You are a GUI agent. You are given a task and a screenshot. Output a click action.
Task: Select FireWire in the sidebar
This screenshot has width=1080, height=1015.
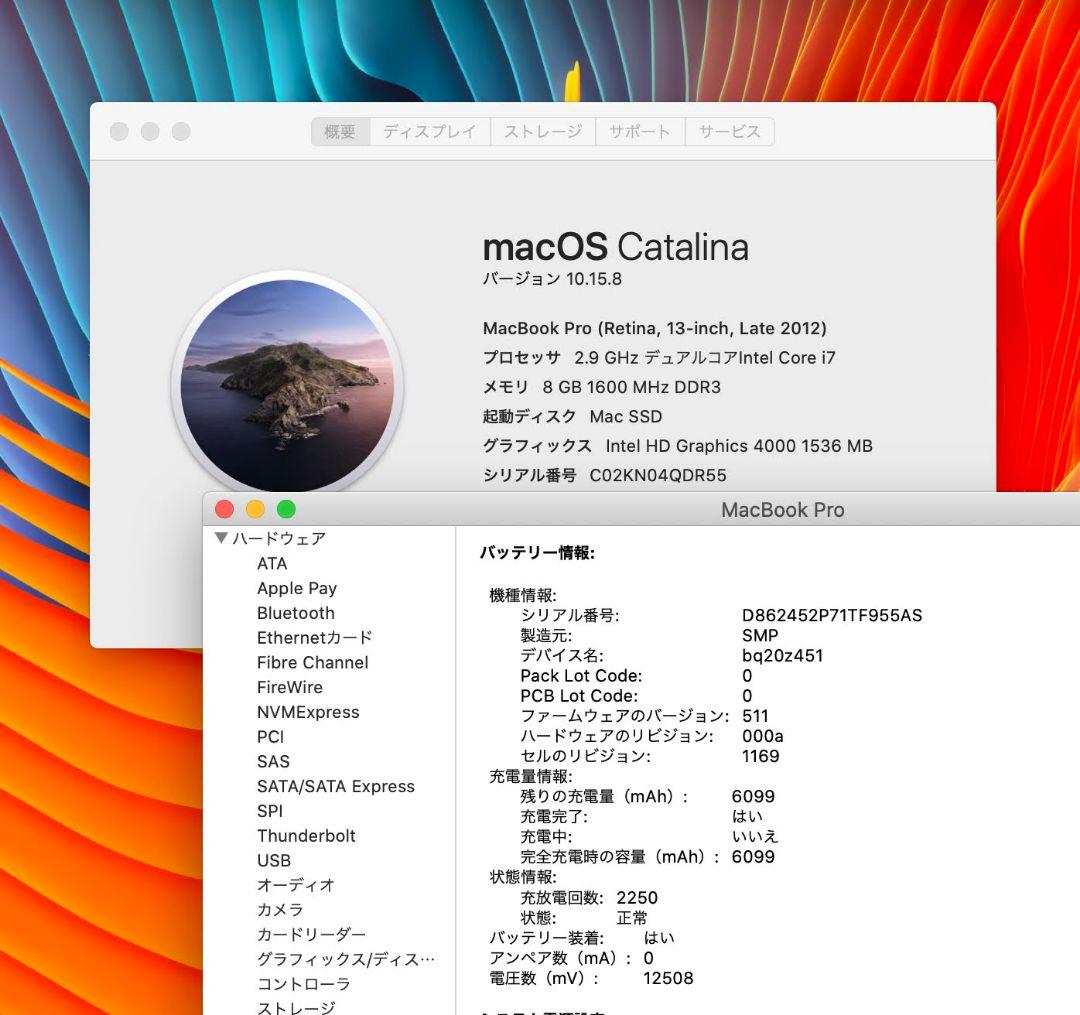290,687
